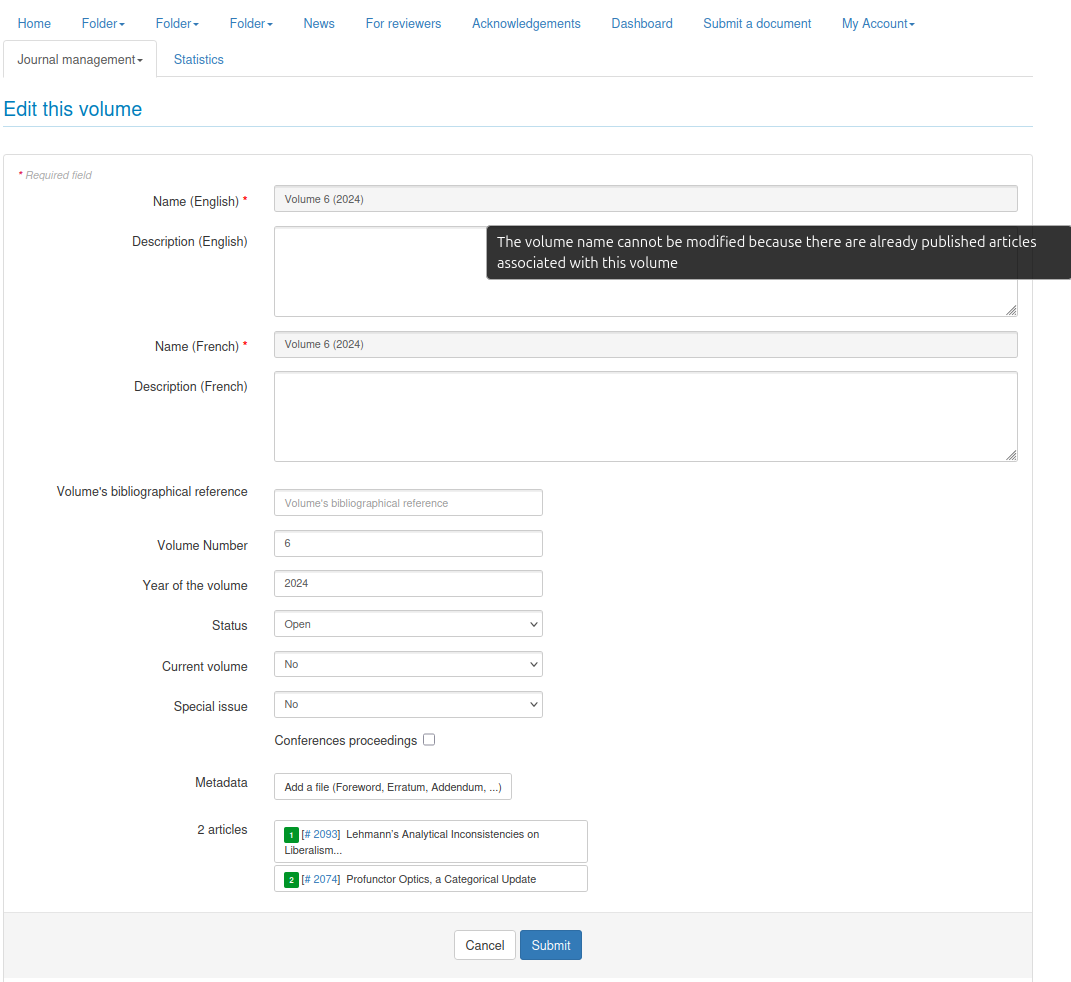This screenshot has width=1071, height=982.
Task: Click green badge number 1 on first article
Action: click(291, 835)
